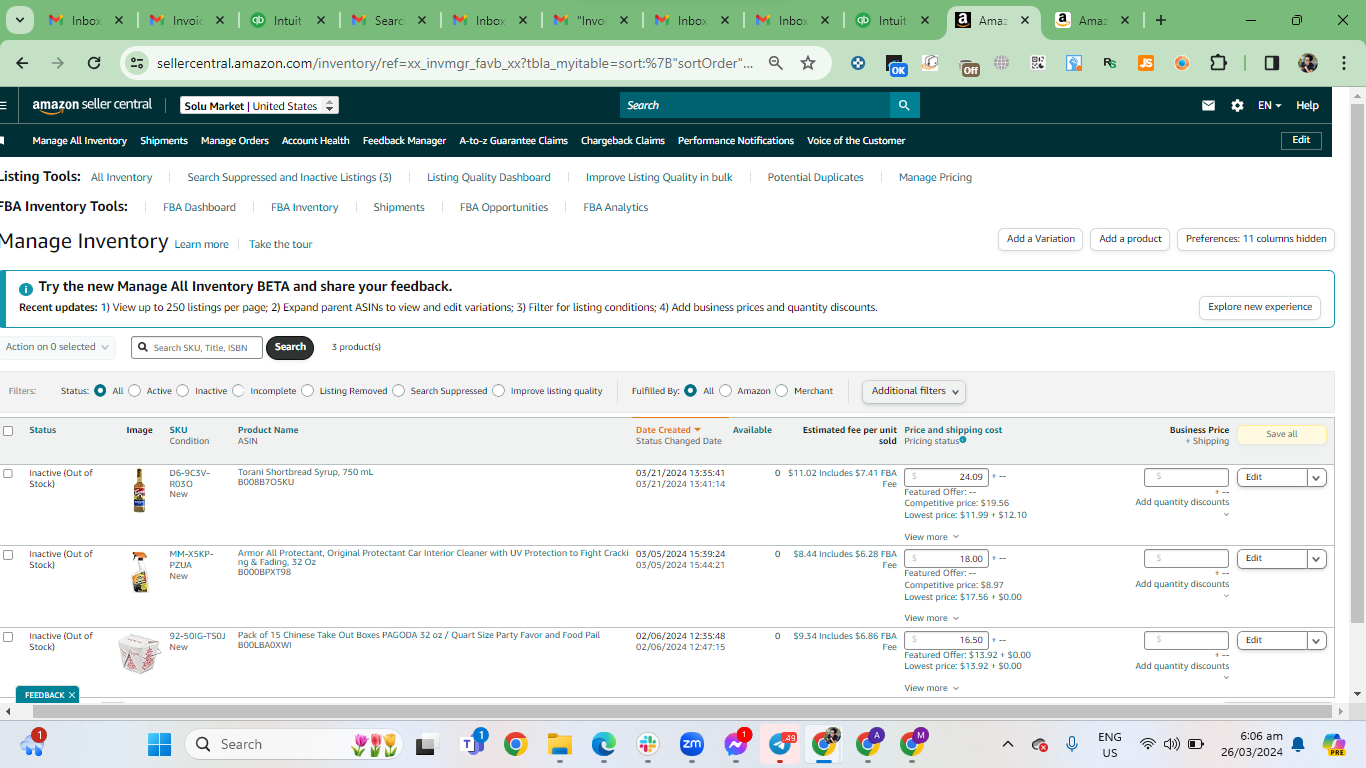Image resolution: width=1366 pixels, height=768 pixels.
Task: Open Edit dropdown arrow for Armor All
Action: (x=1317, y=559)
